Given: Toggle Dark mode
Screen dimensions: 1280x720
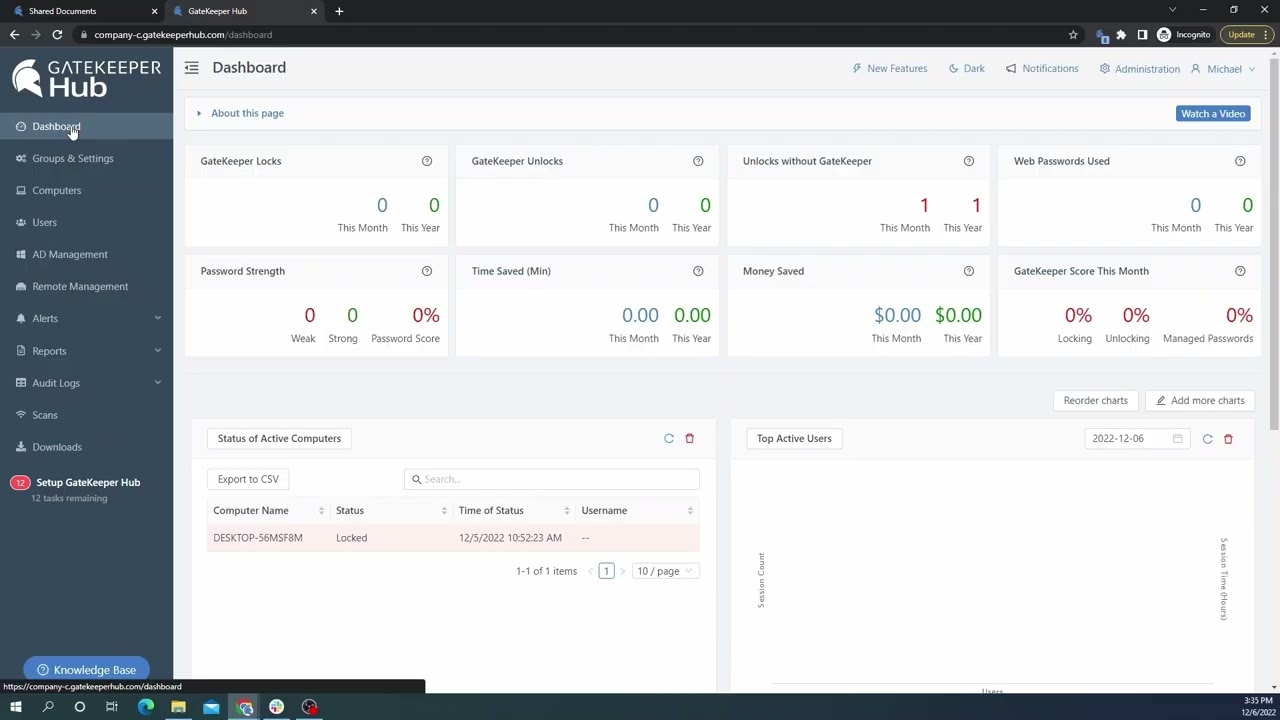Looking at the screenshot, I should coord(966,69).
